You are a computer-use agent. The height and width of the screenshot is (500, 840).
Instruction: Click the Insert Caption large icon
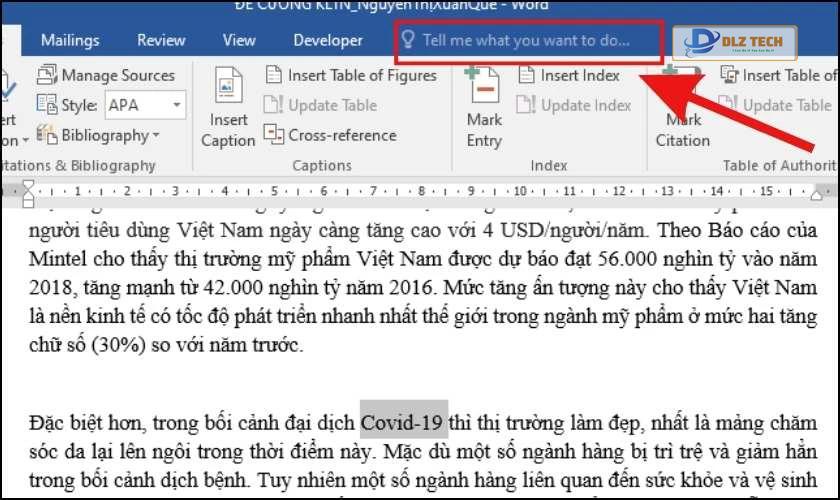pyautogui.click(x=228, y=85)
